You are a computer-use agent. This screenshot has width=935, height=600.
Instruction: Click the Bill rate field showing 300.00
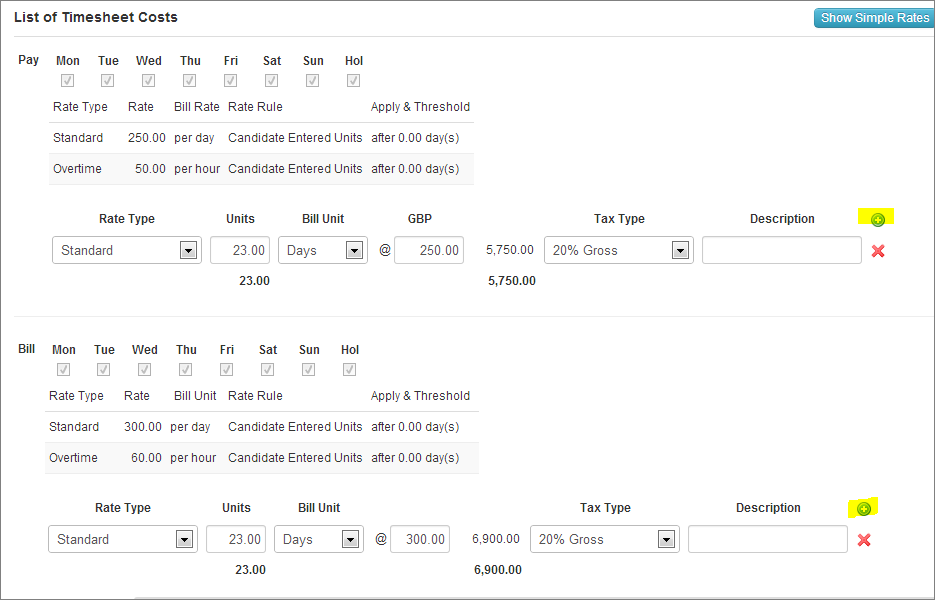pyautogui.click(x=420, y=539)
